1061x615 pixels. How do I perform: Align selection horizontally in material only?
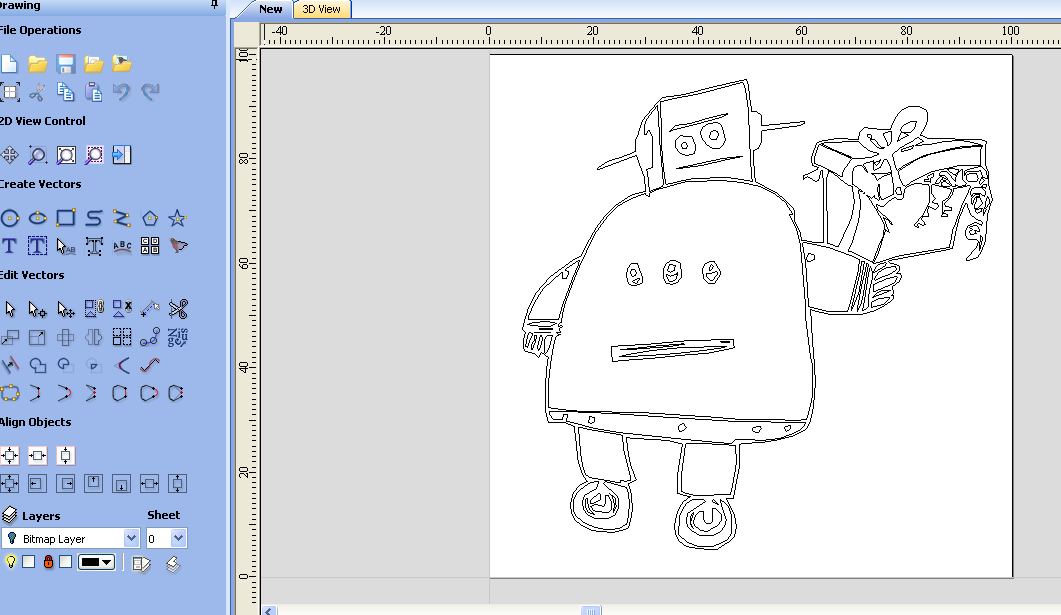[37, 456]
